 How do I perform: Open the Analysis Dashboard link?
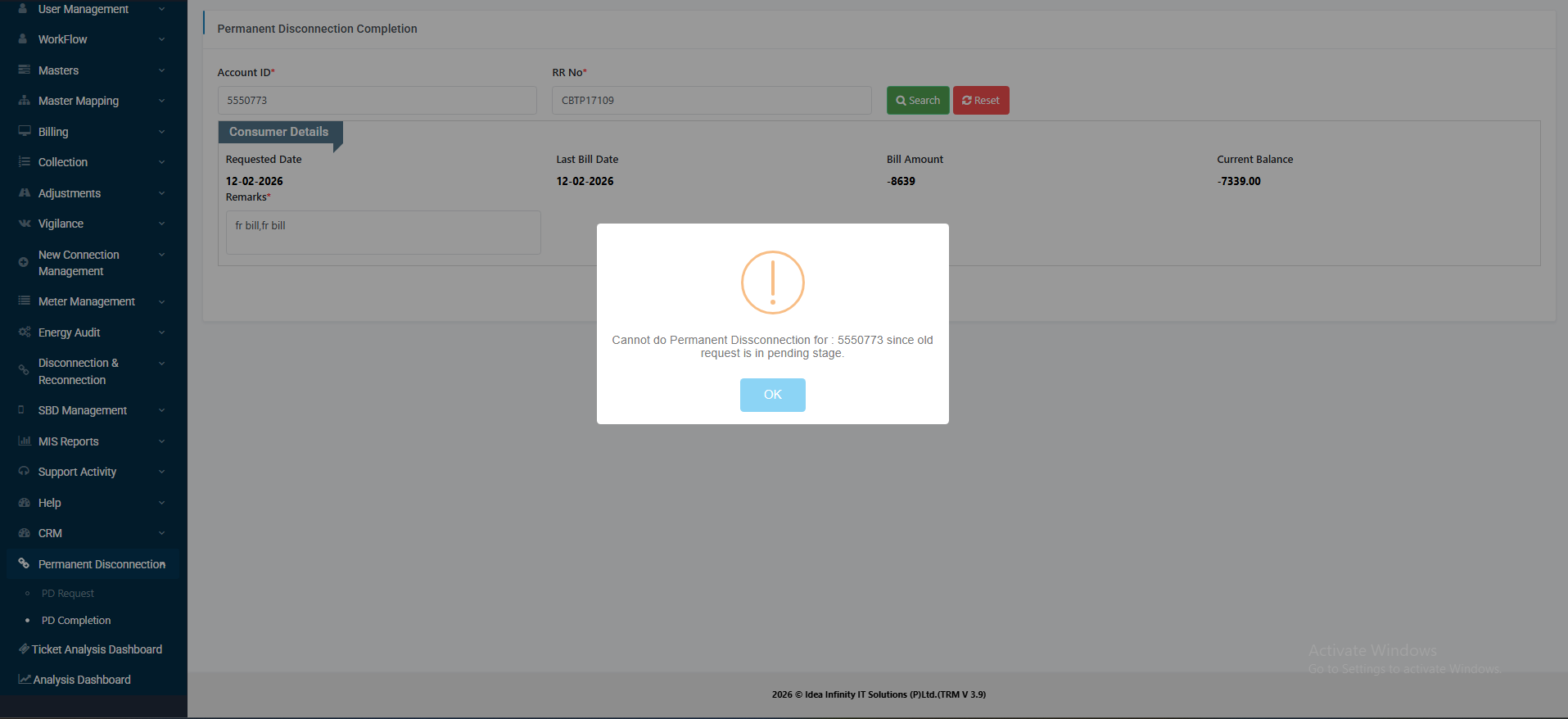tap(82, 680)
